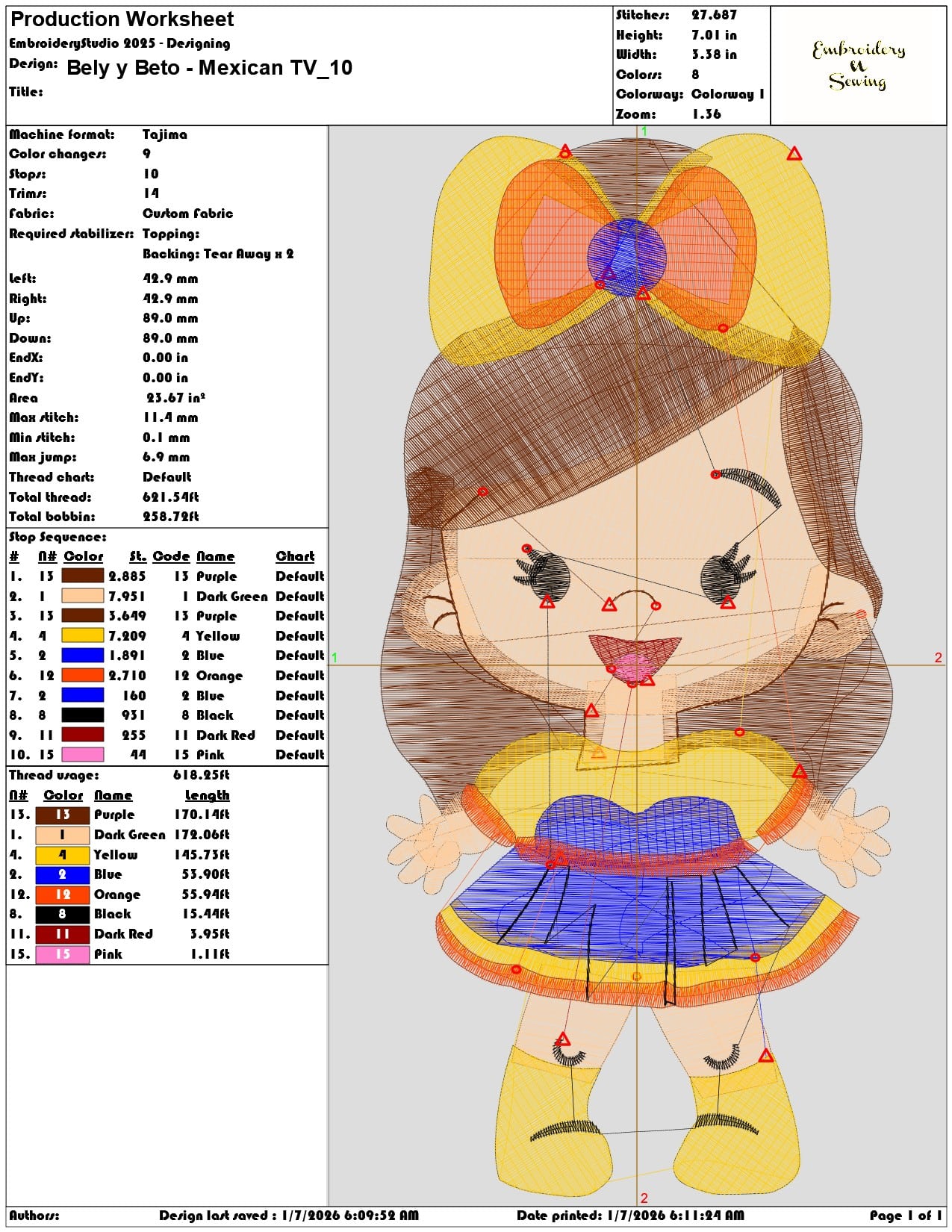Viewport: 952px width, 1232px height.
Task: Click the Stitches value 27.687
Action: [x=714, y=15]
